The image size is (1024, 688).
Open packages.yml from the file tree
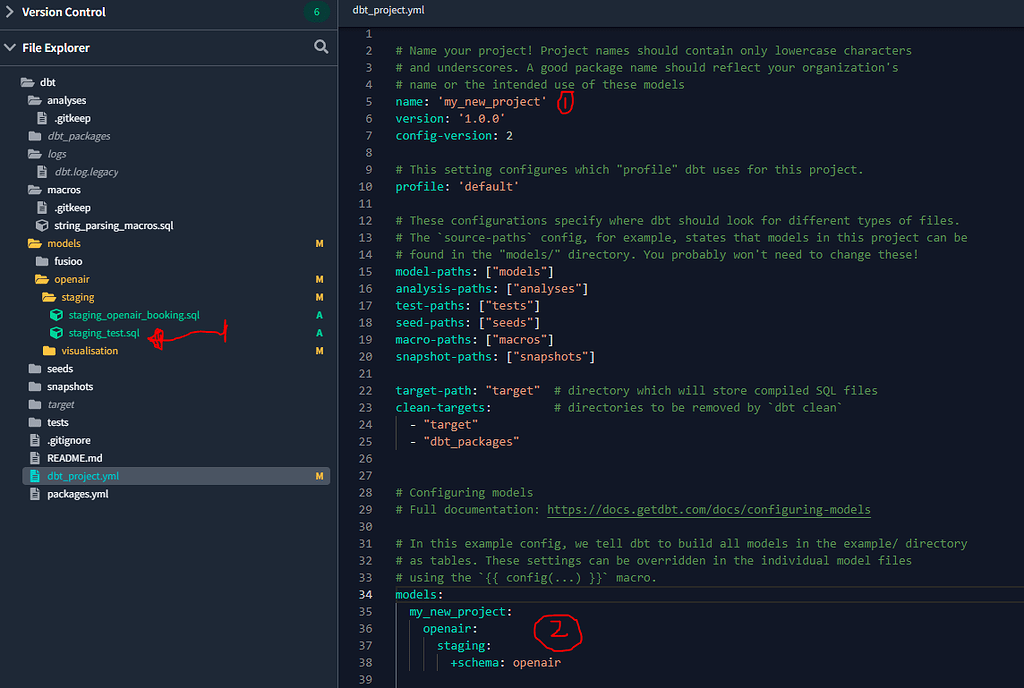(x=77, y=494)
